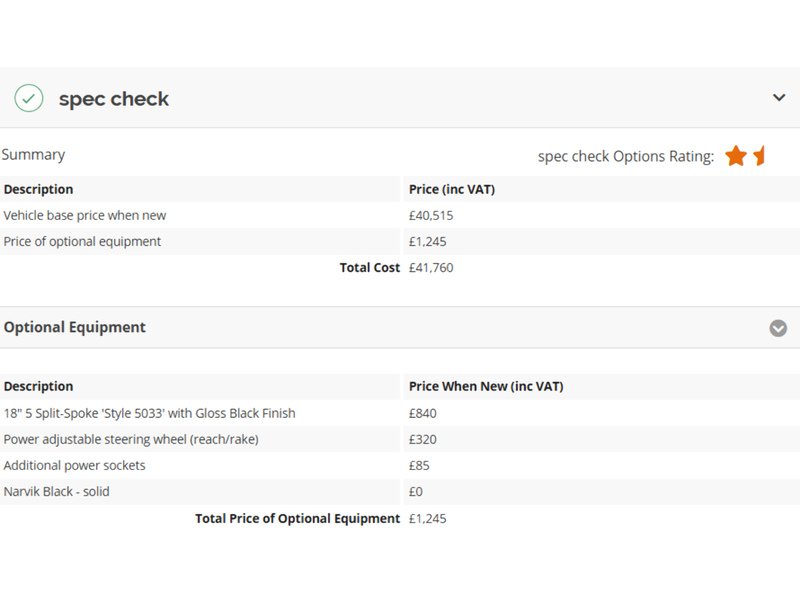Screen dimensions: 800x600
Task: Select the 18" Split-Spoke Style 5033 row
Action: [400, 413]
